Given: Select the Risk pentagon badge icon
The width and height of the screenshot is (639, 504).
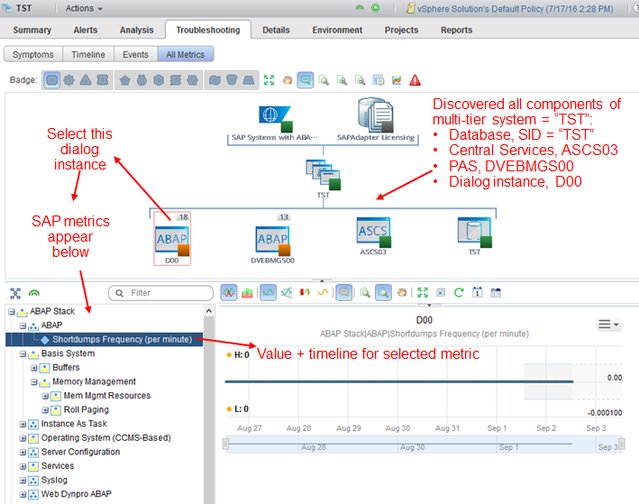Looking at the screenshot, I should point(125,80).
